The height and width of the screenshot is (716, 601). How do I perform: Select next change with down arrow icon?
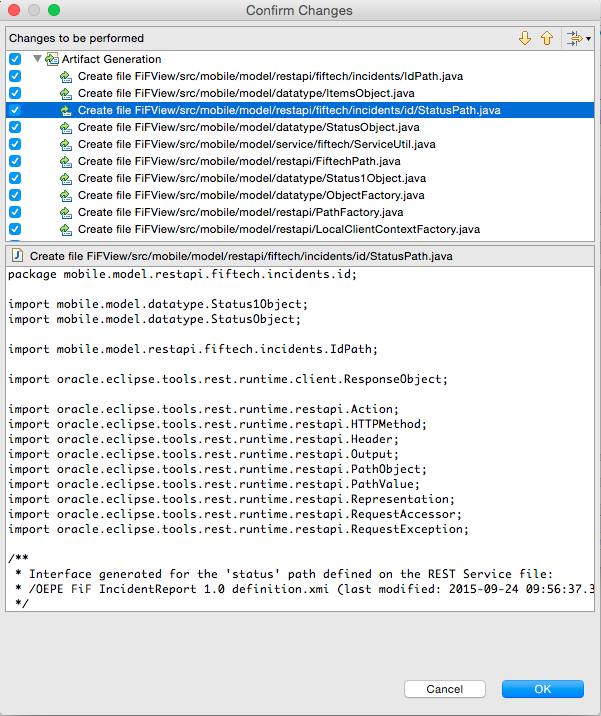tap(525, 38)
